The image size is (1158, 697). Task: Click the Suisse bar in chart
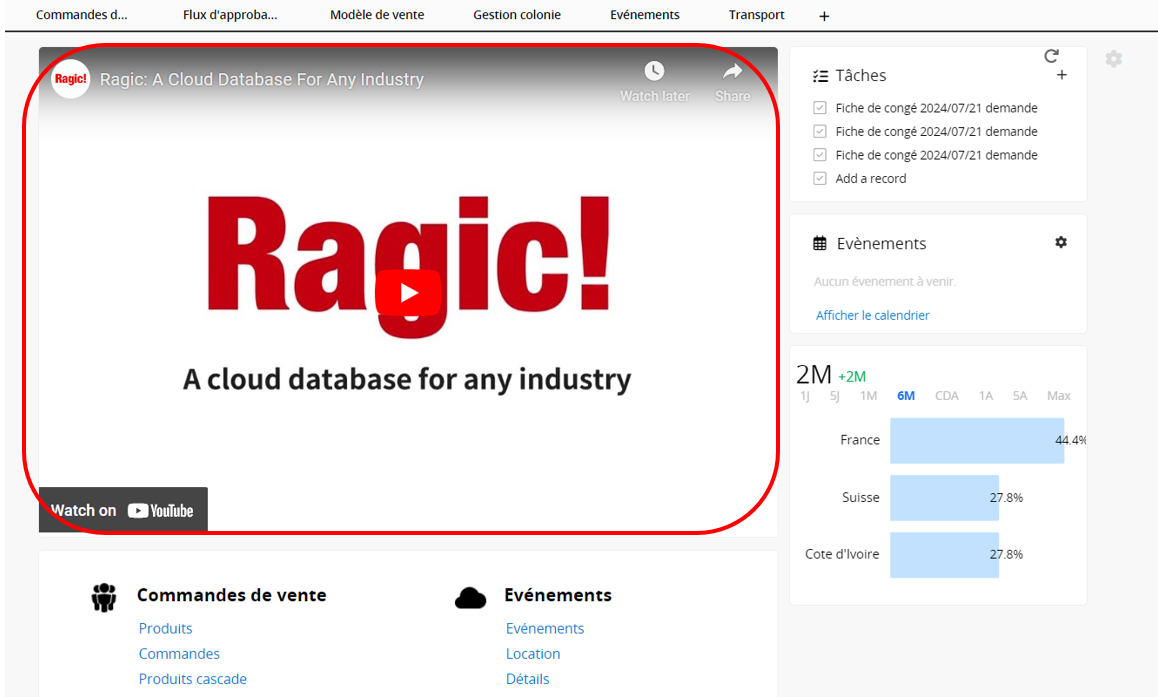[x=945, y=498]
